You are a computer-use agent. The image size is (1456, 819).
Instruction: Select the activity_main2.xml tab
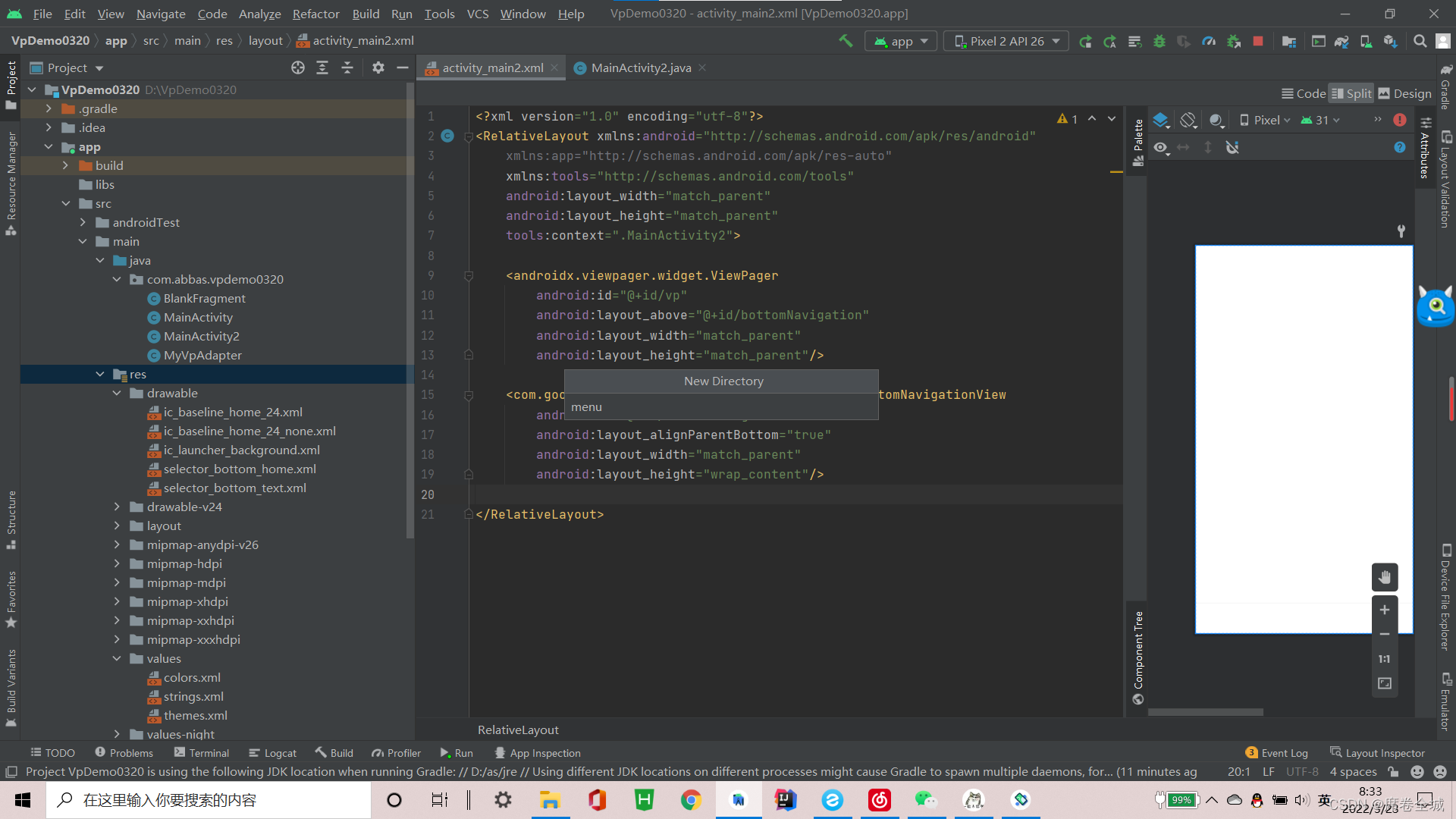point(492,68)
